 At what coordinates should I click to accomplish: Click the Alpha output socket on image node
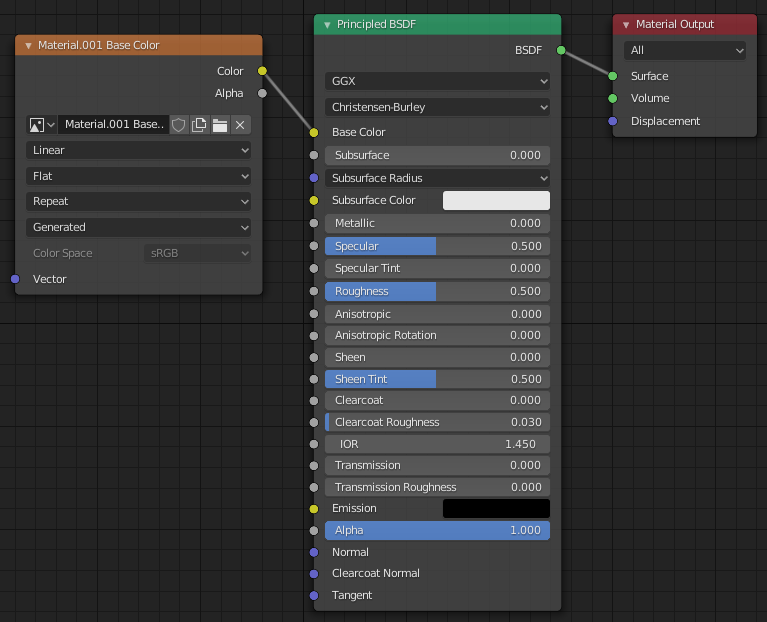pos(262,93)
